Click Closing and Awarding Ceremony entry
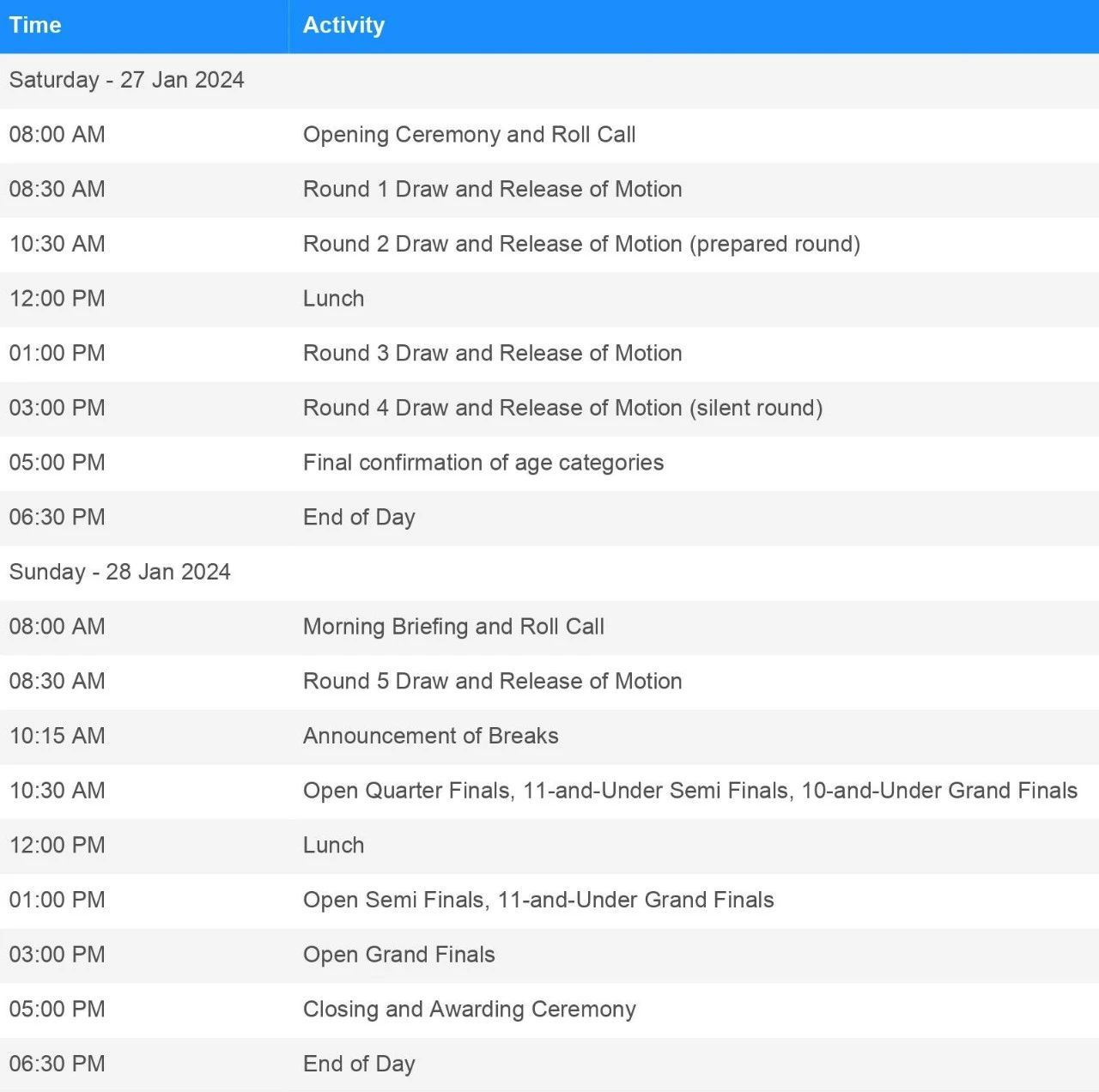Viewport: 1099px width, 1092px height. click(x=469, y=1009)
